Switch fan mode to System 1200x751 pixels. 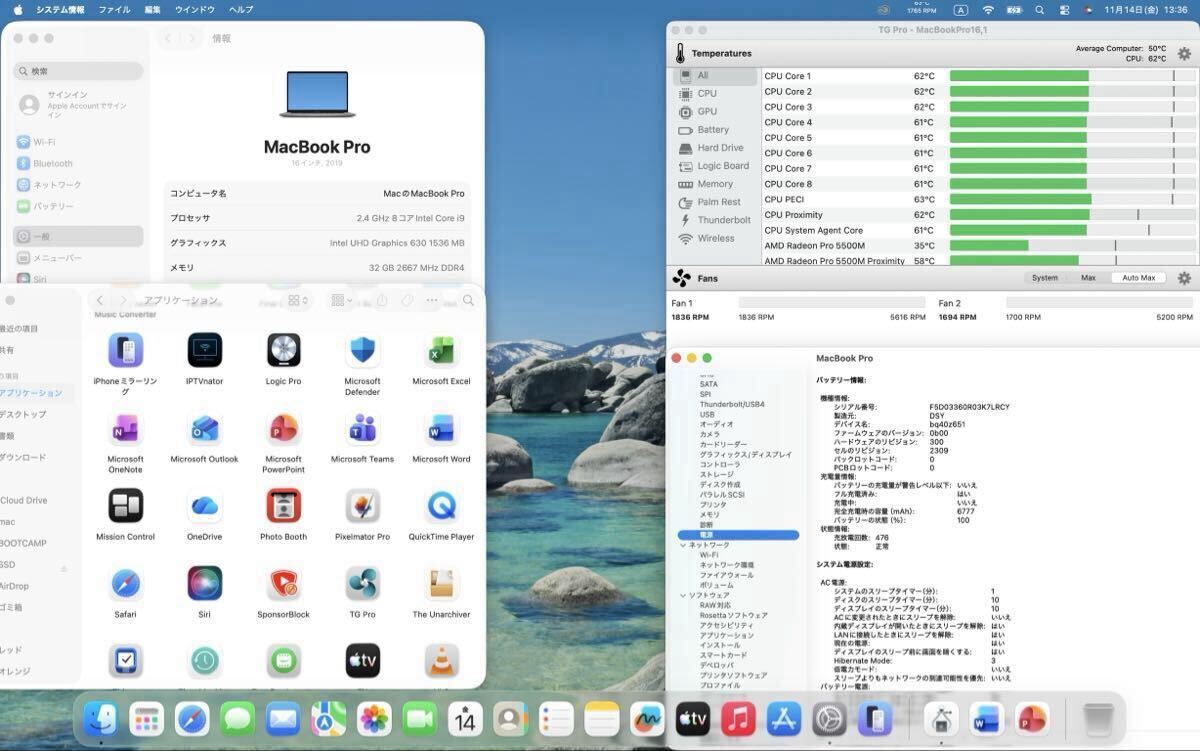click(1044, 278)
